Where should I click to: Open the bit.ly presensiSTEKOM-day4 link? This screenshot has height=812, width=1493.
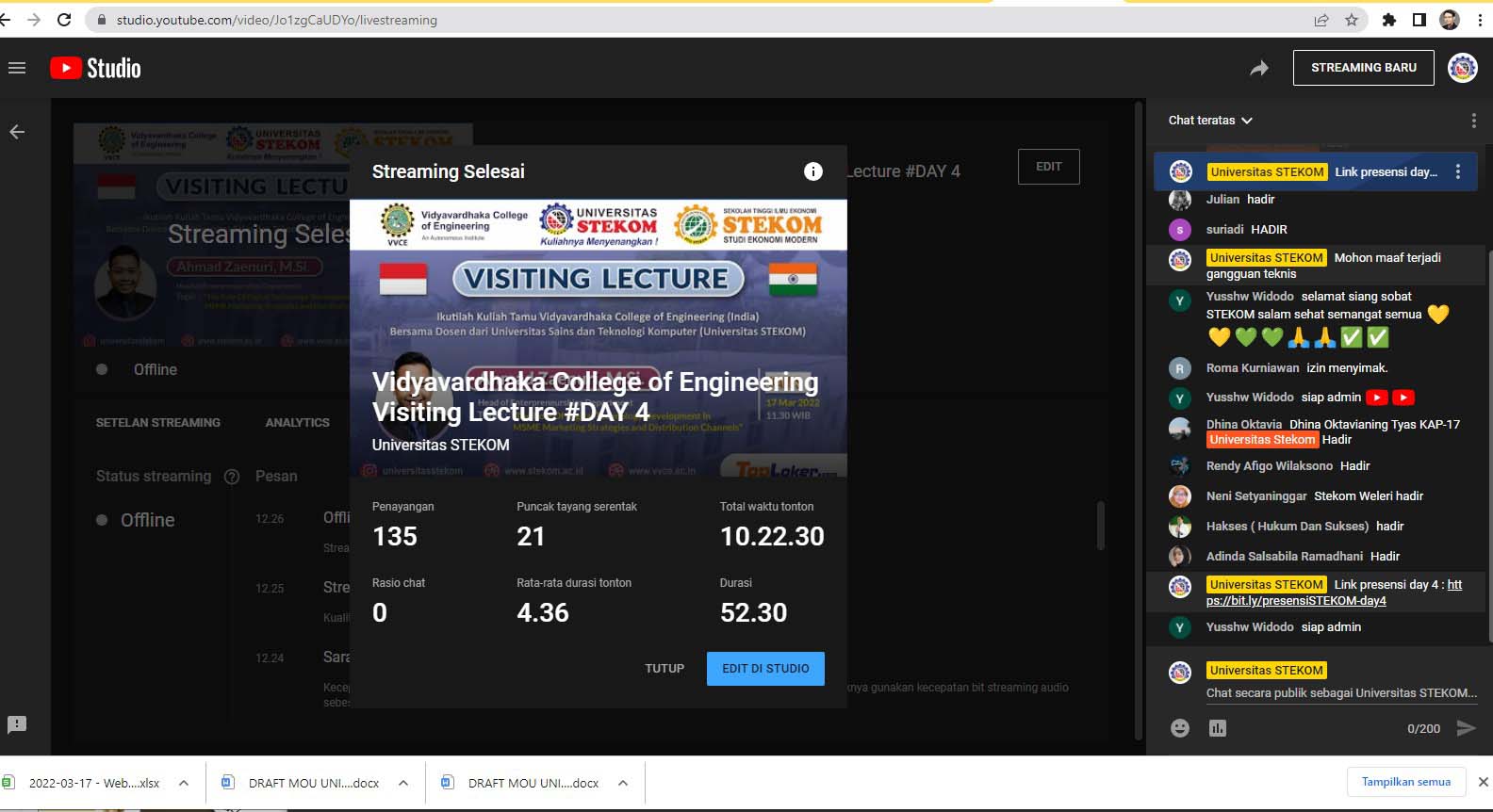pyautogui.click(x=1334, y=593)
